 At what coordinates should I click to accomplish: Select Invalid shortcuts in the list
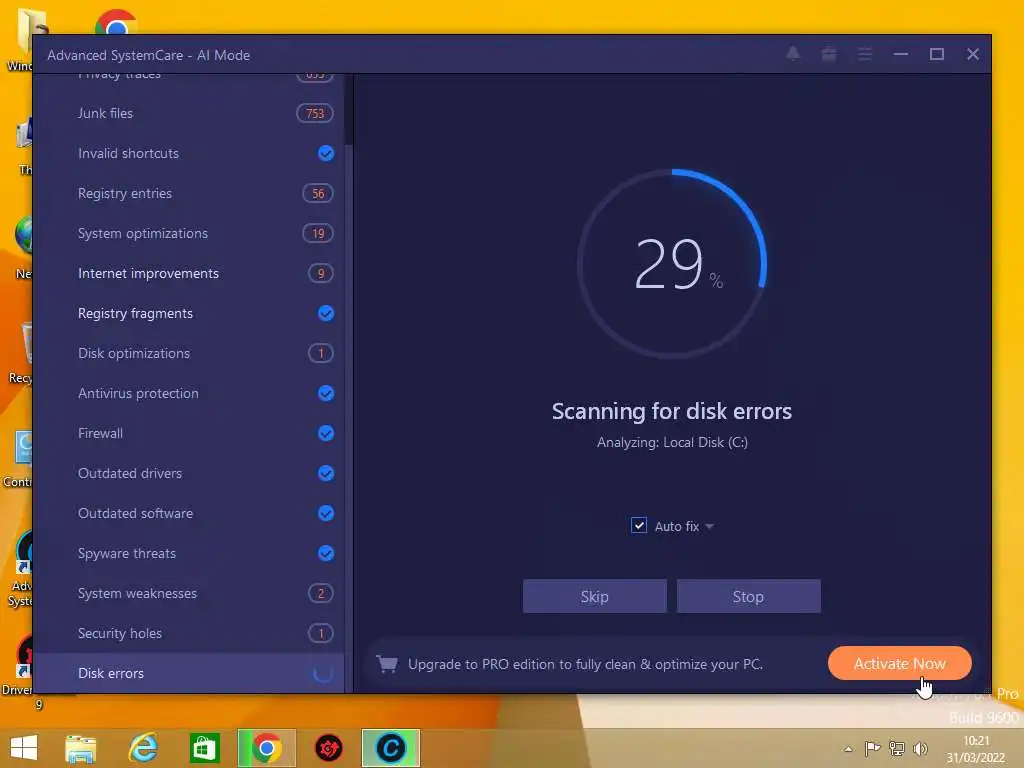[x=189, y=153]
